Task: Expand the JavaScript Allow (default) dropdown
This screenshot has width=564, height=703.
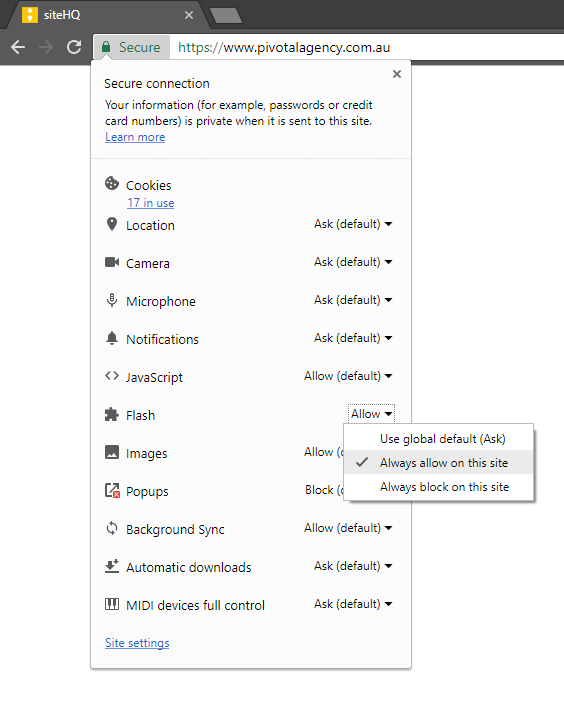Action: pyautogui.click(x=348, y=376)
